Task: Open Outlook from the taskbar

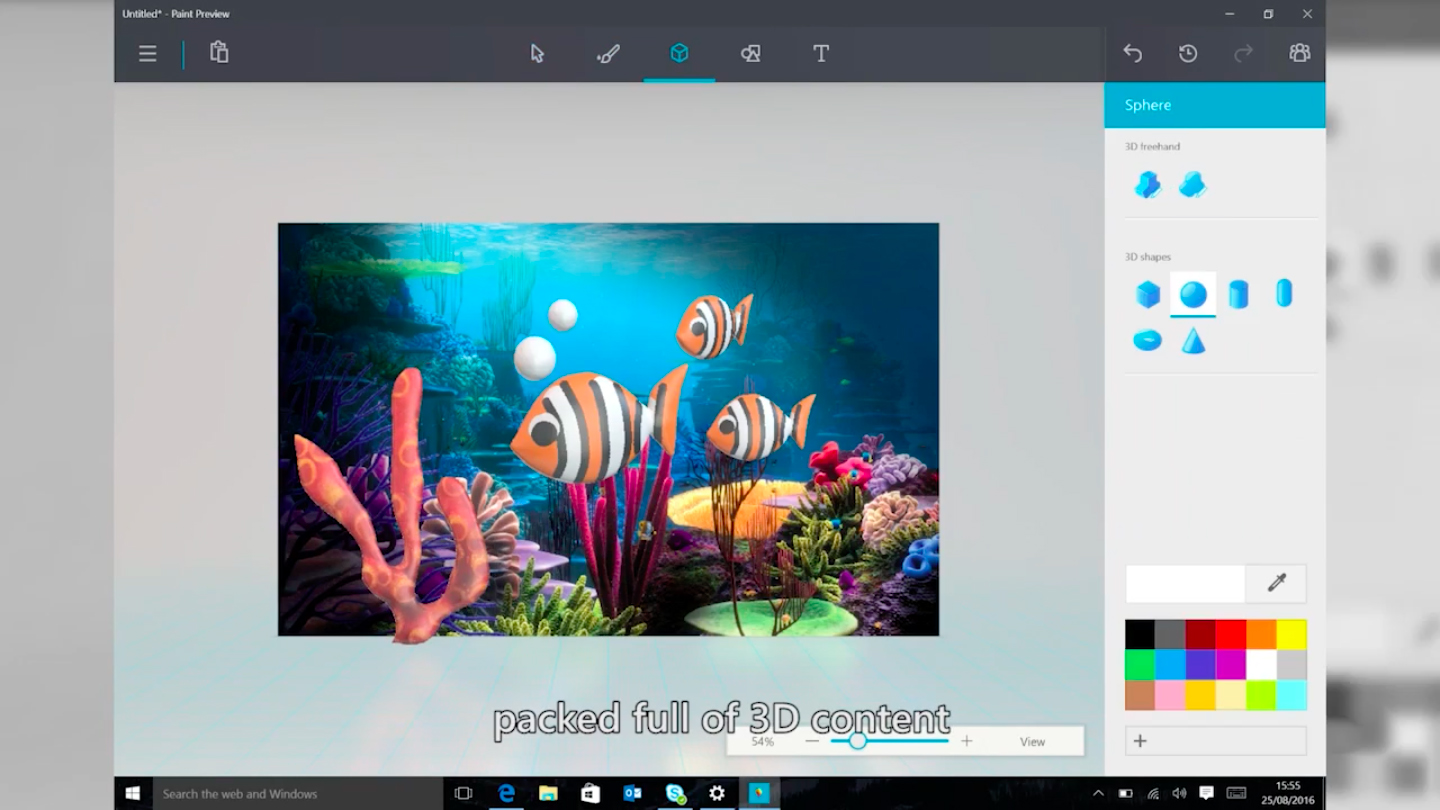Action: [632, 793]
